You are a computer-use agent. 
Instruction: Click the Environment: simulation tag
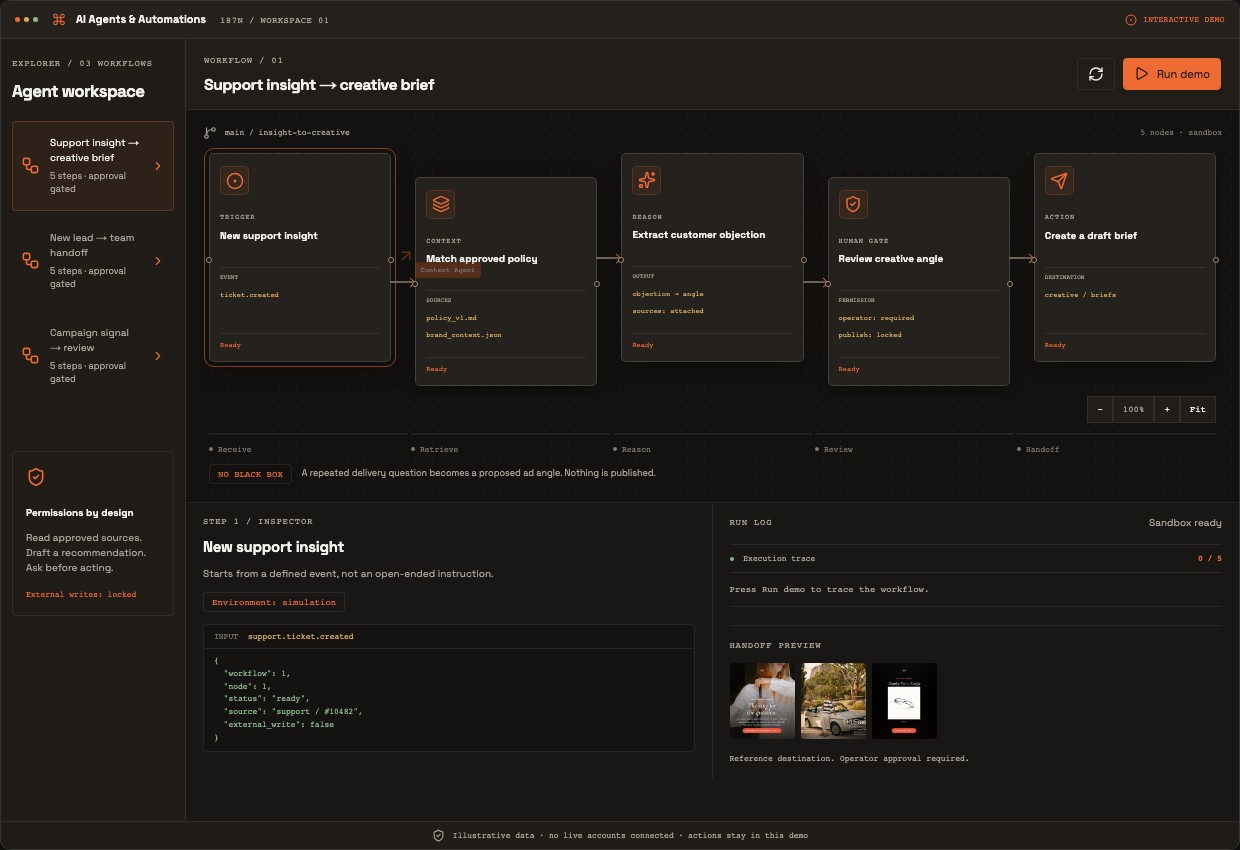click(274, 602)
